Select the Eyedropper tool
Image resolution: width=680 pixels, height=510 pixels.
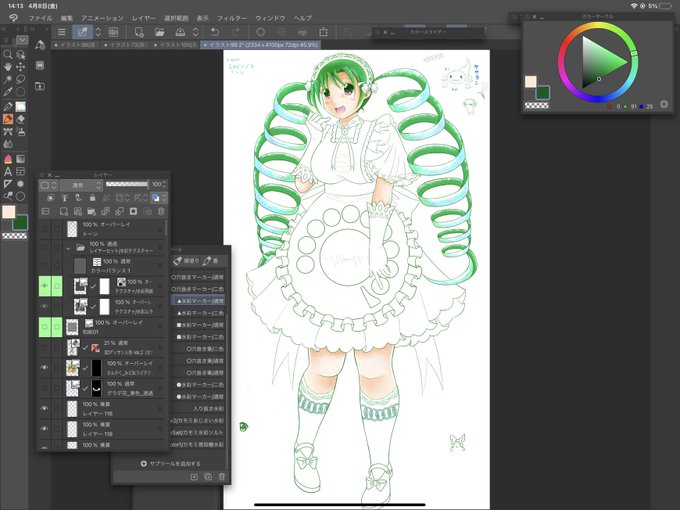[x=8, y=92]
